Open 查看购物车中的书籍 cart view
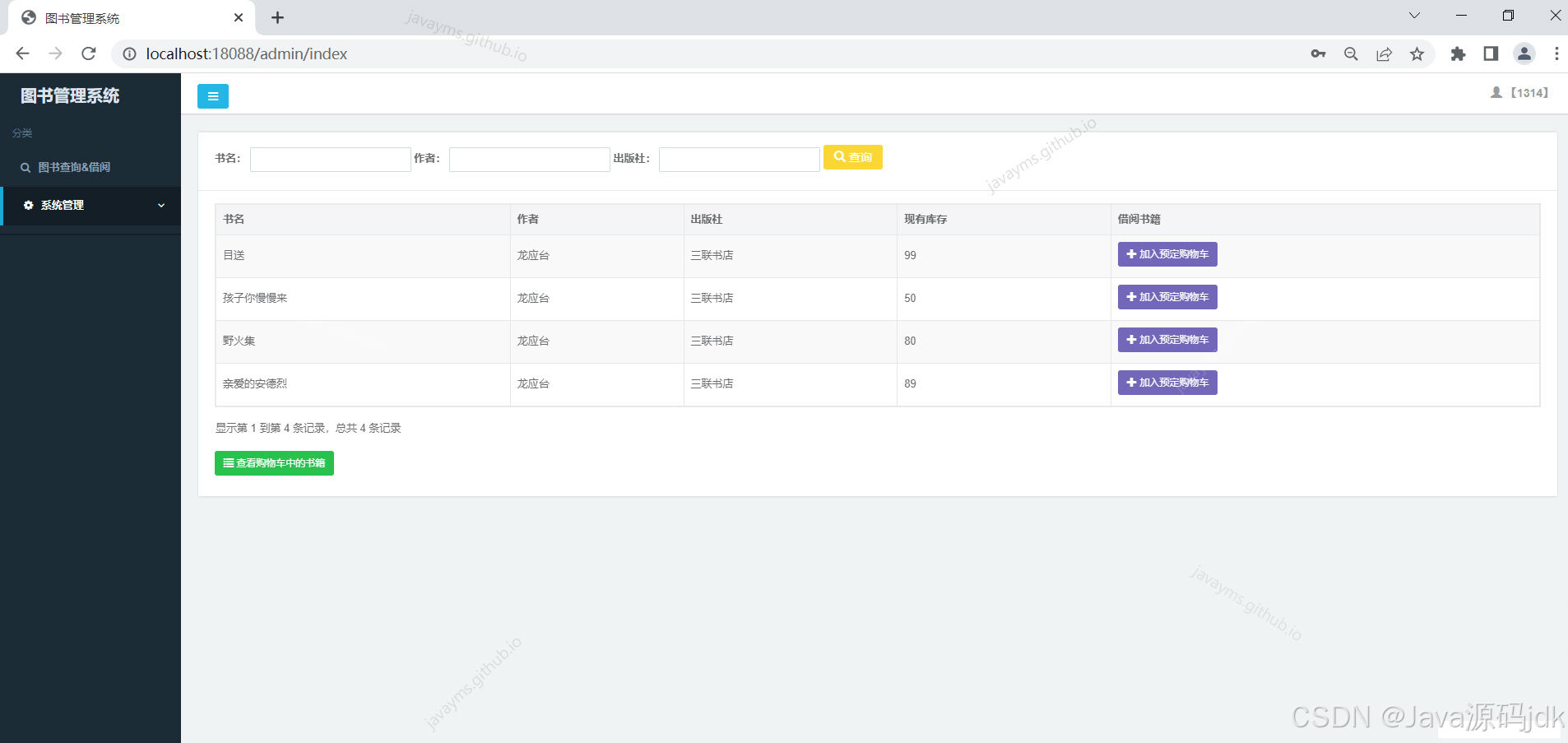This screenshot has width=1568, height=743. point(274,462)
